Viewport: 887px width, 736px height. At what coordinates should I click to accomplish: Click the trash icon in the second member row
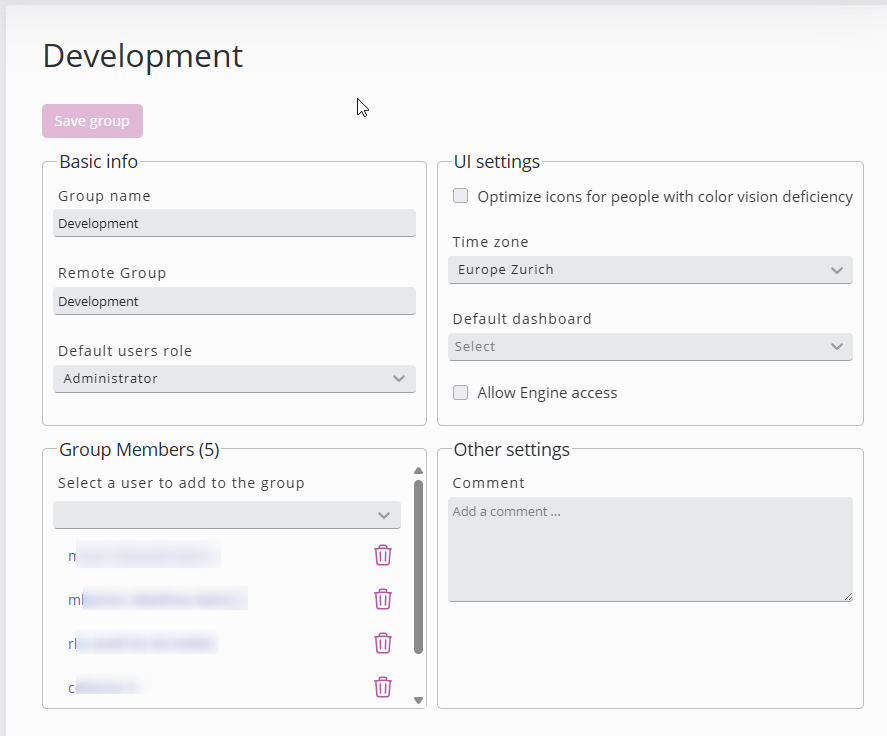coord(382,599)
